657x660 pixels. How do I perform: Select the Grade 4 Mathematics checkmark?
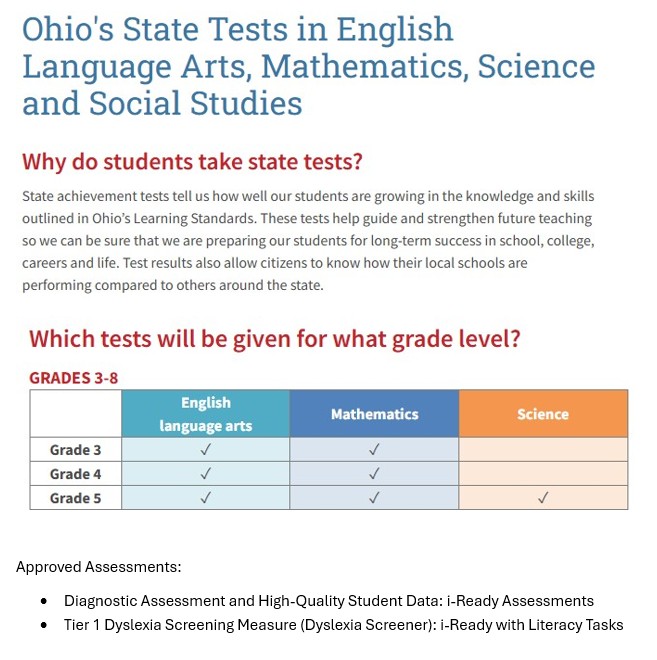click(374, 474)
